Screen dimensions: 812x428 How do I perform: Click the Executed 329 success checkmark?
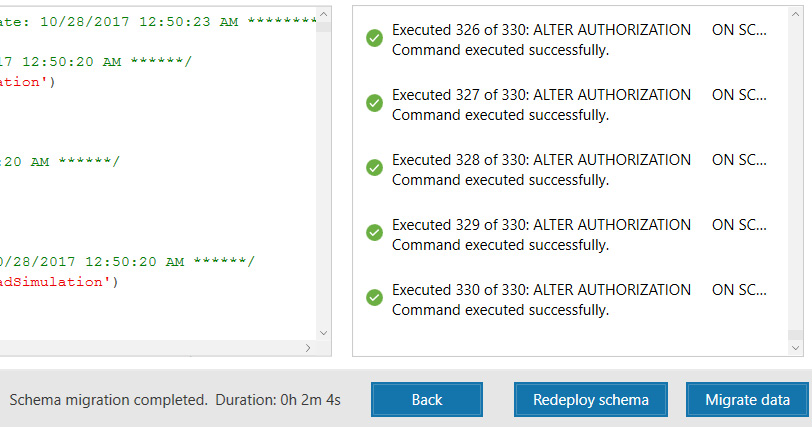[375, 232]
